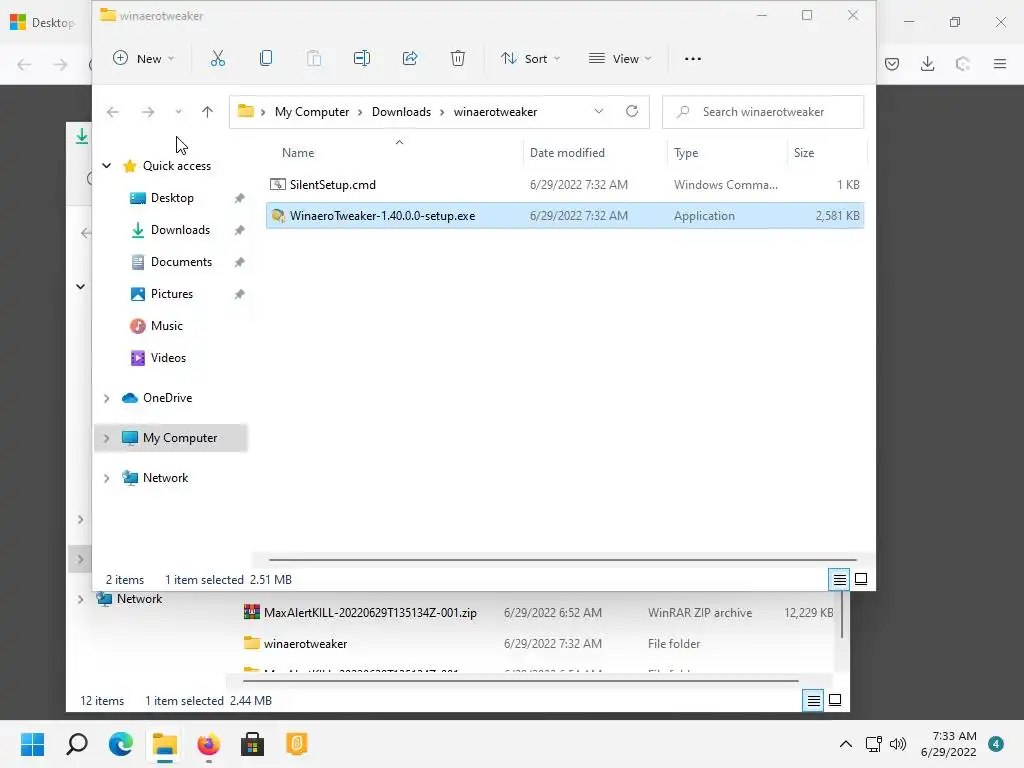Switch to large icons view in front window
This screenshot has height=768, width=1024.
pos(861,579)
